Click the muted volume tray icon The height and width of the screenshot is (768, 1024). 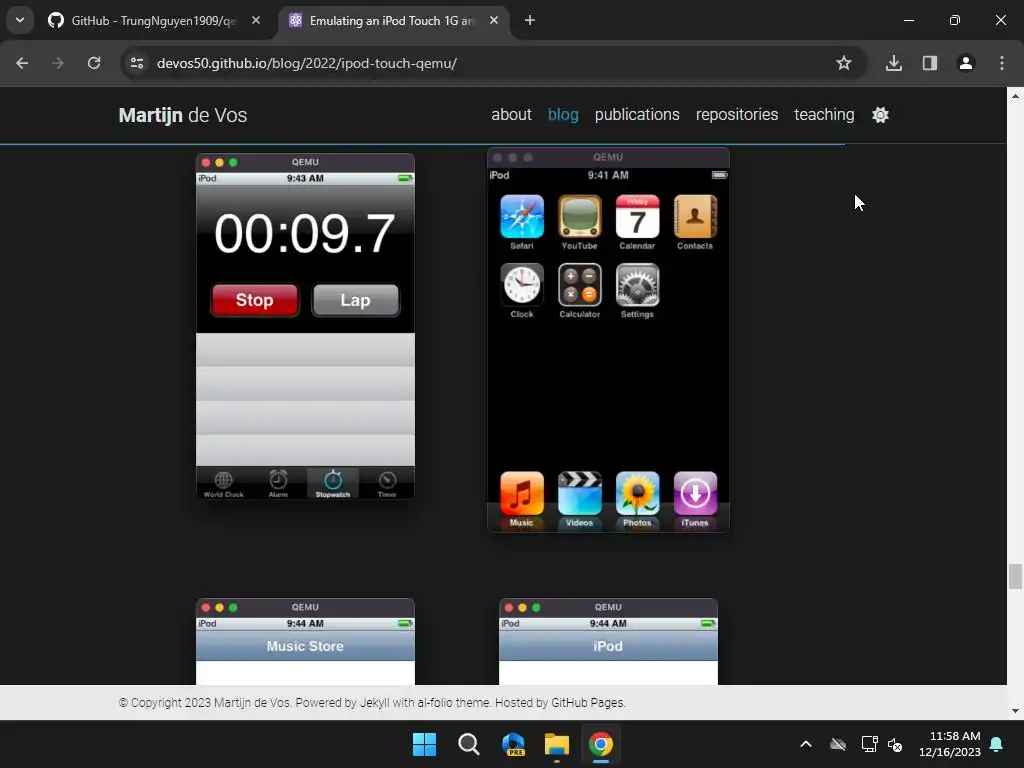pyautogui.click(x=895, y=744)
